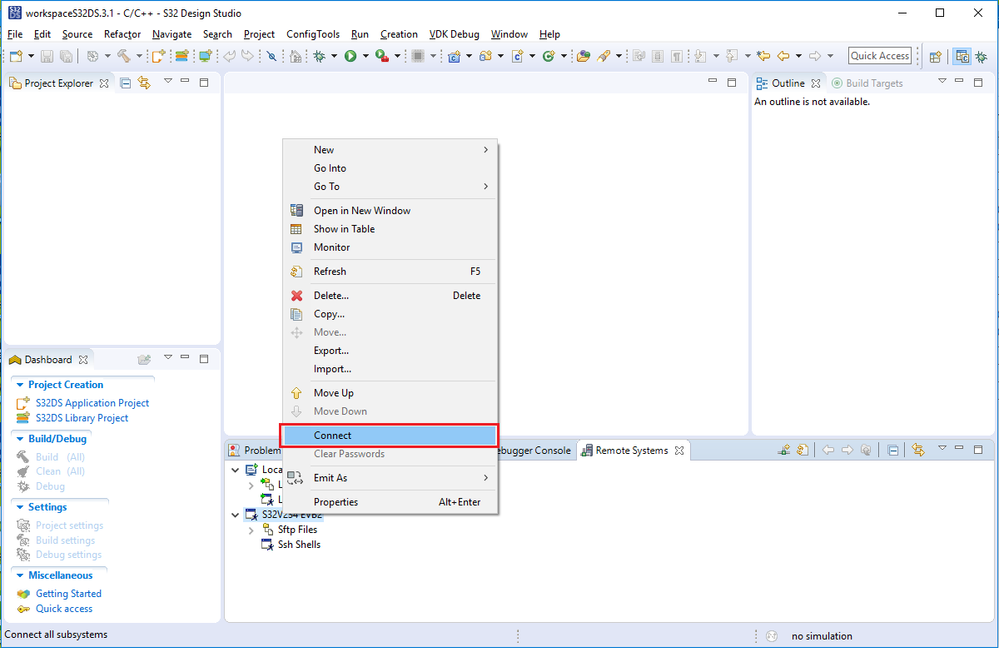Switch to the Debug perspective bug icon

(x=981, y=57)
